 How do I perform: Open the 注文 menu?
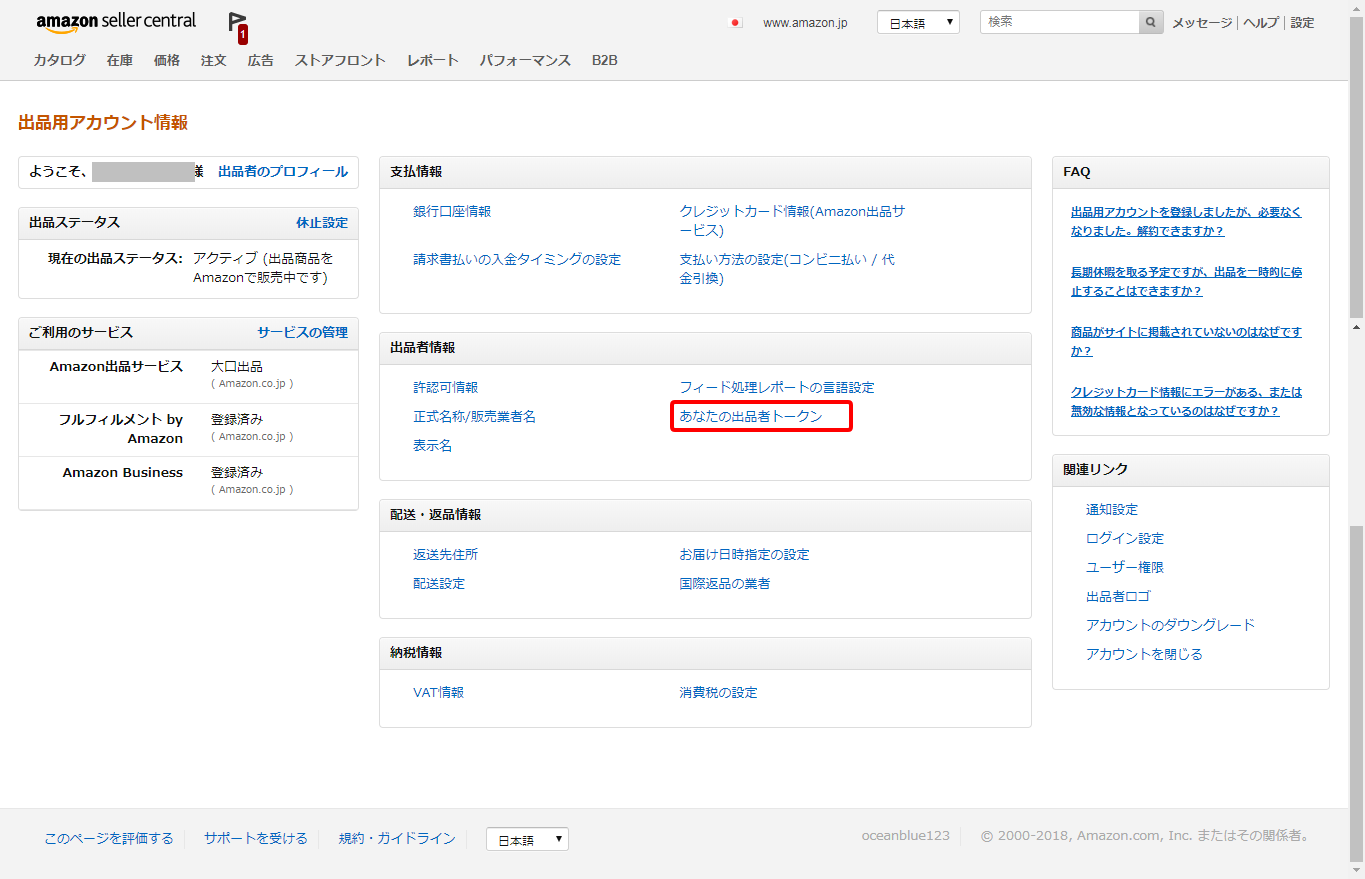(214, 60)
